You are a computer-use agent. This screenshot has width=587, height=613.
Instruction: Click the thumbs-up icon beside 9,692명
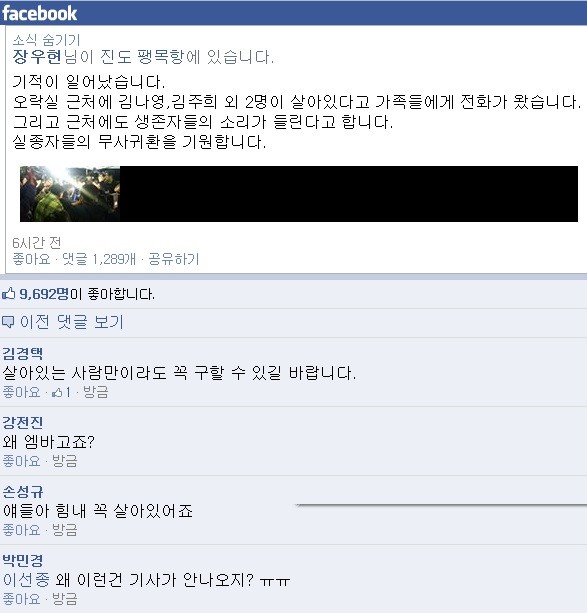[x=9, y=293]
